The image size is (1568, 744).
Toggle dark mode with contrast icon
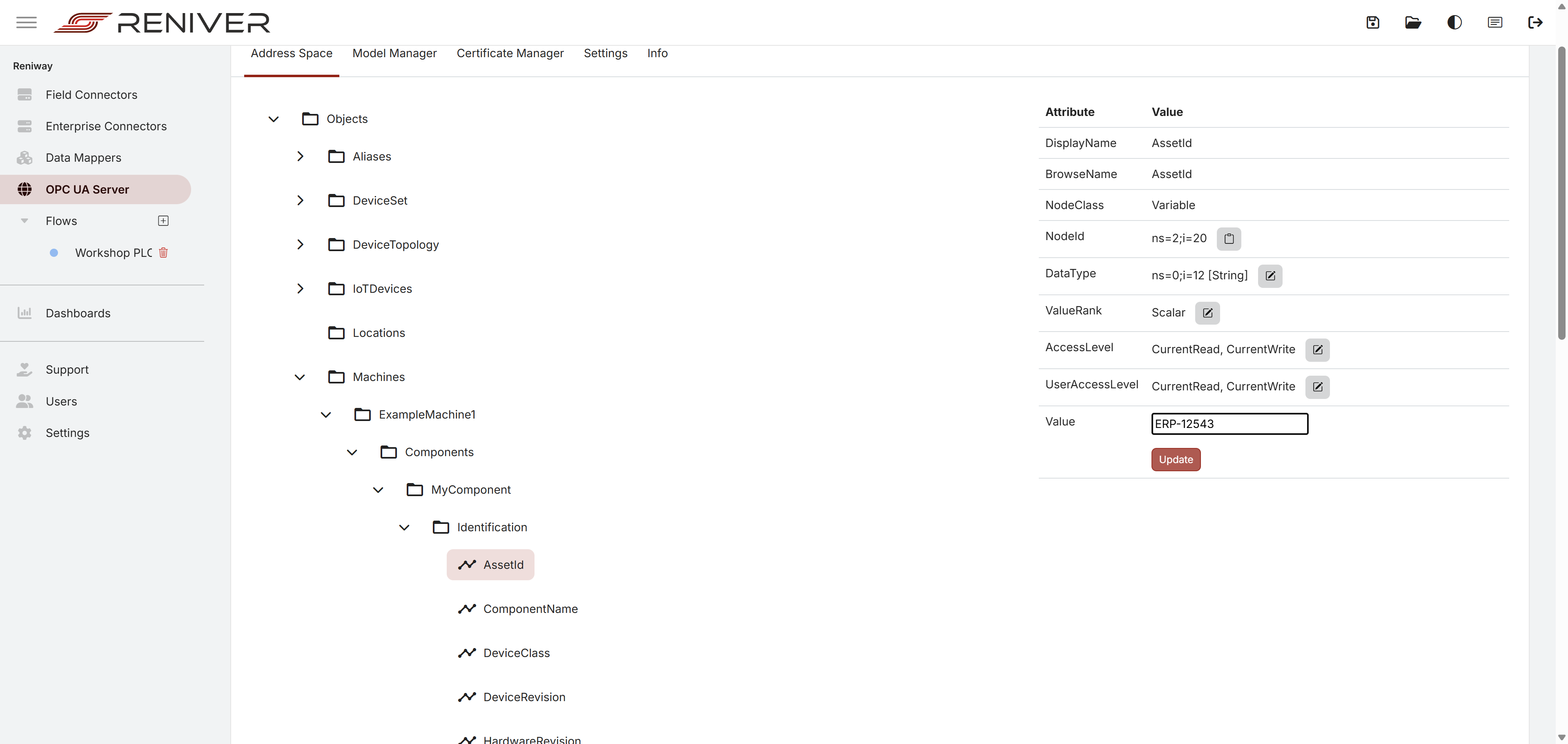tap(1454, 22)
